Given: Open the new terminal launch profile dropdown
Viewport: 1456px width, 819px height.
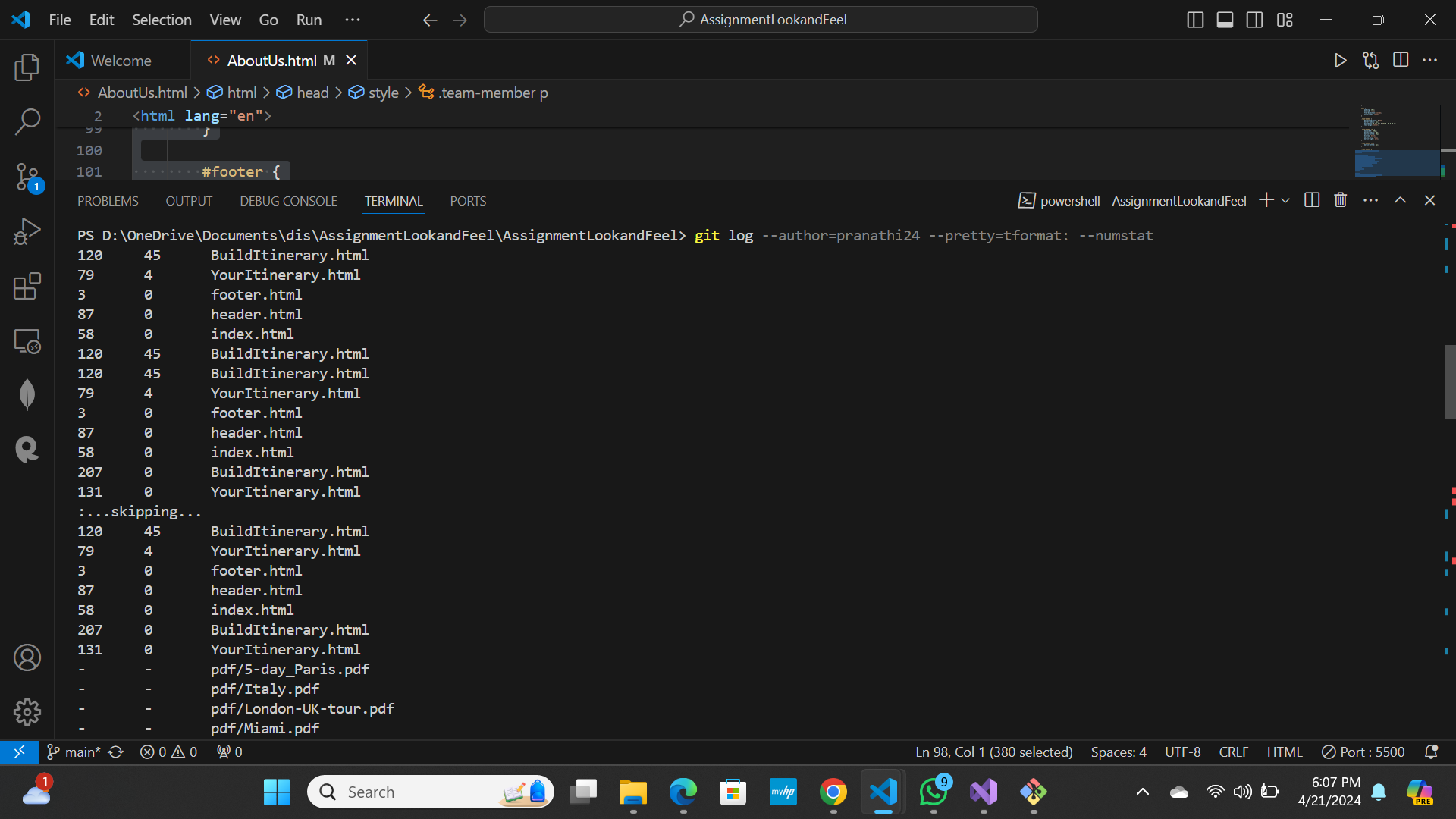Looking at the screenshot, I should [1285, 200].
